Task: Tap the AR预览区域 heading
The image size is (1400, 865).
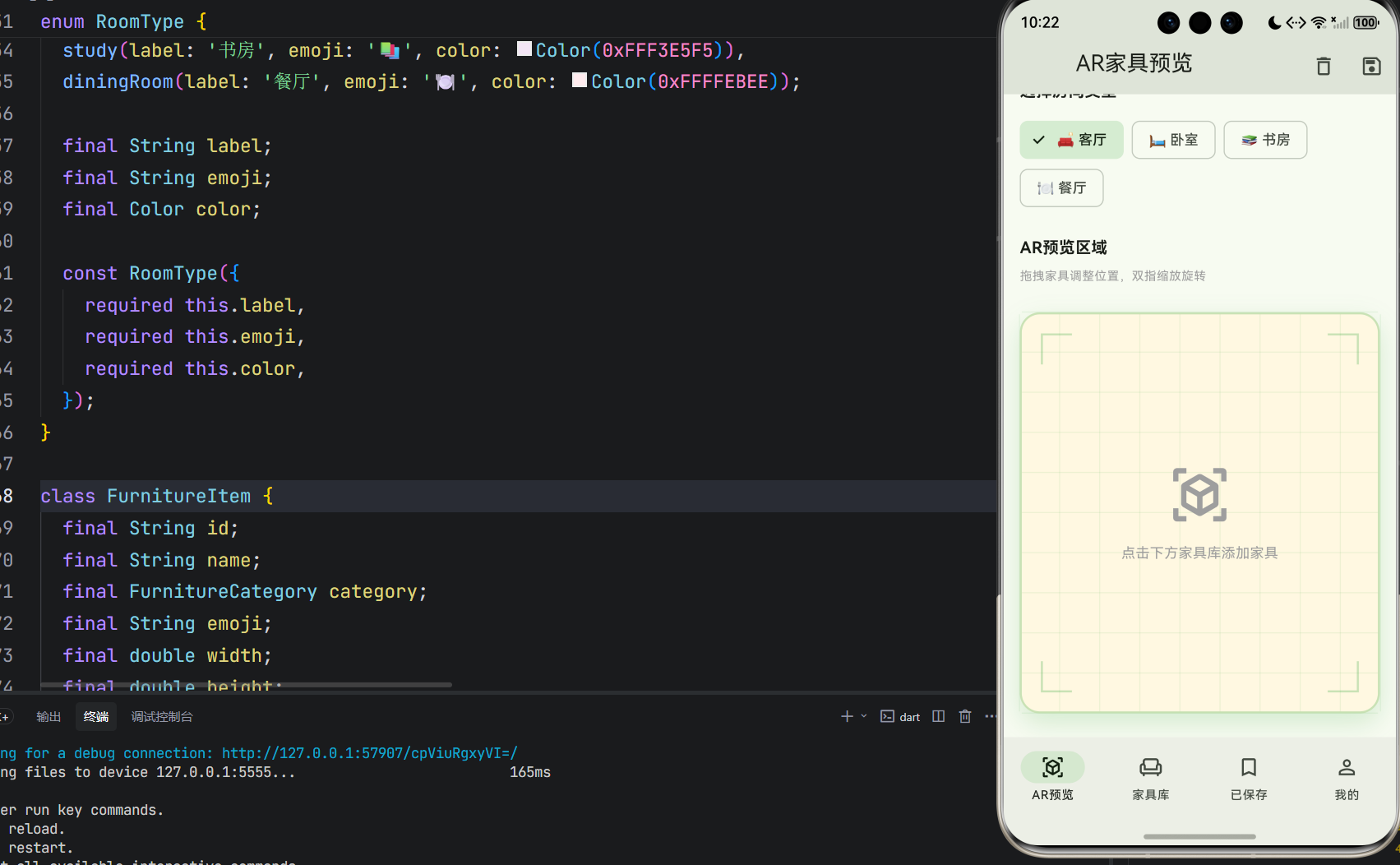Action: pyautogui.click(x=1063, y=247)
